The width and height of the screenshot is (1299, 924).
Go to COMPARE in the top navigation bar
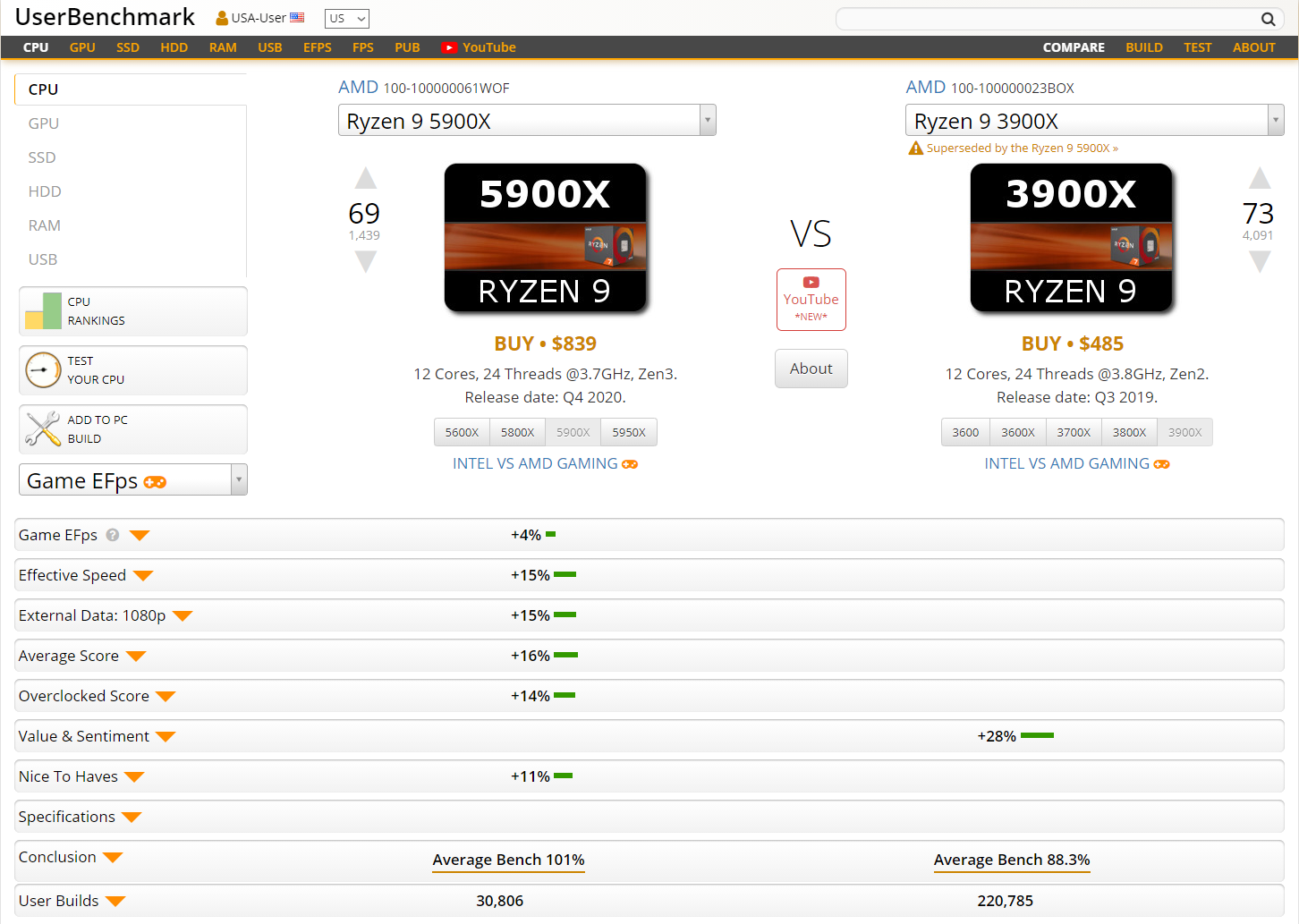coord(1074,47)
